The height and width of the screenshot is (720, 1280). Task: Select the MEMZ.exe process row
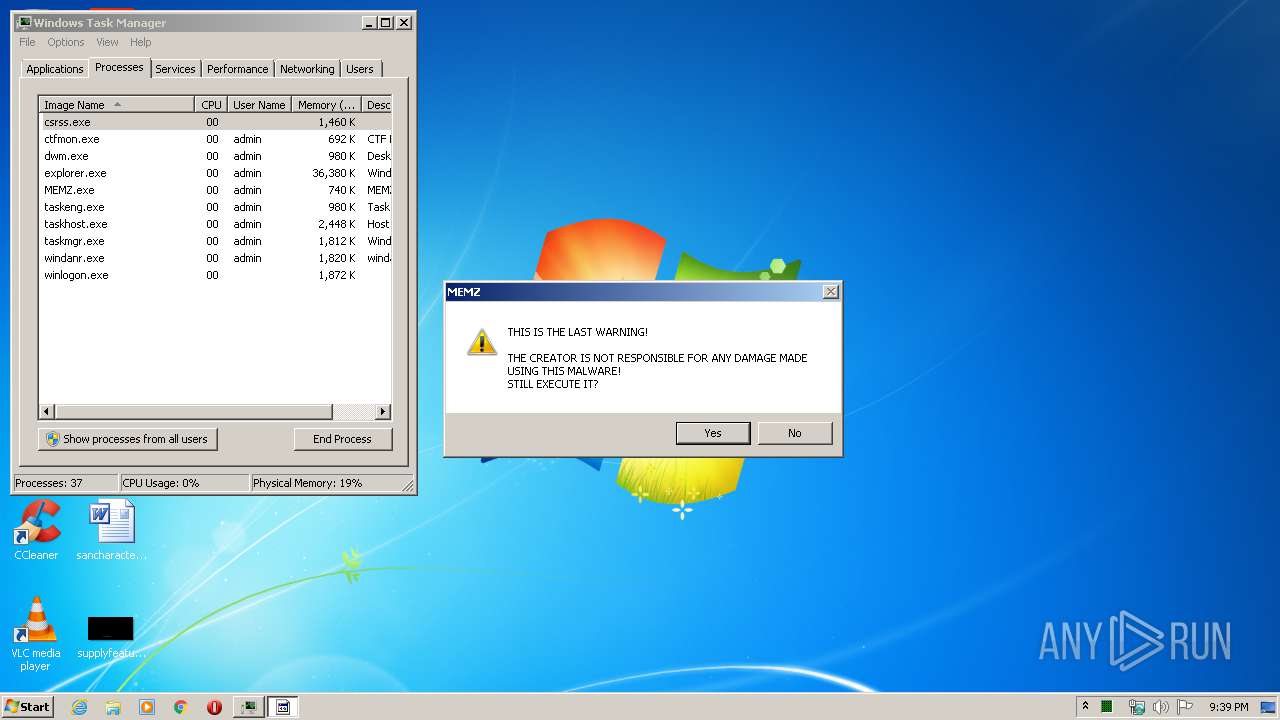coord(215,190)
